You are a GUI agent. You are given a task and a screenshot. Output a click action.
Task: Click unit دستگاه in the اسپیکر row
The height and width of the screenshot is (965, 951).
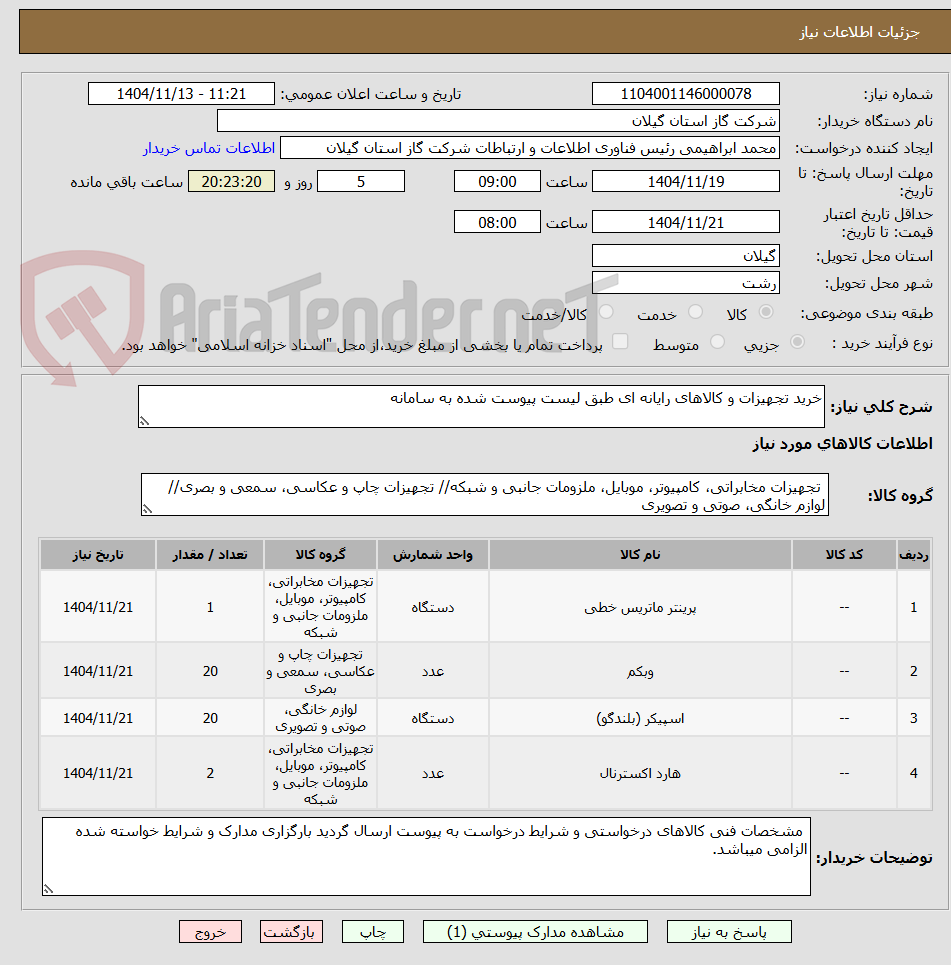pos(433,718)
